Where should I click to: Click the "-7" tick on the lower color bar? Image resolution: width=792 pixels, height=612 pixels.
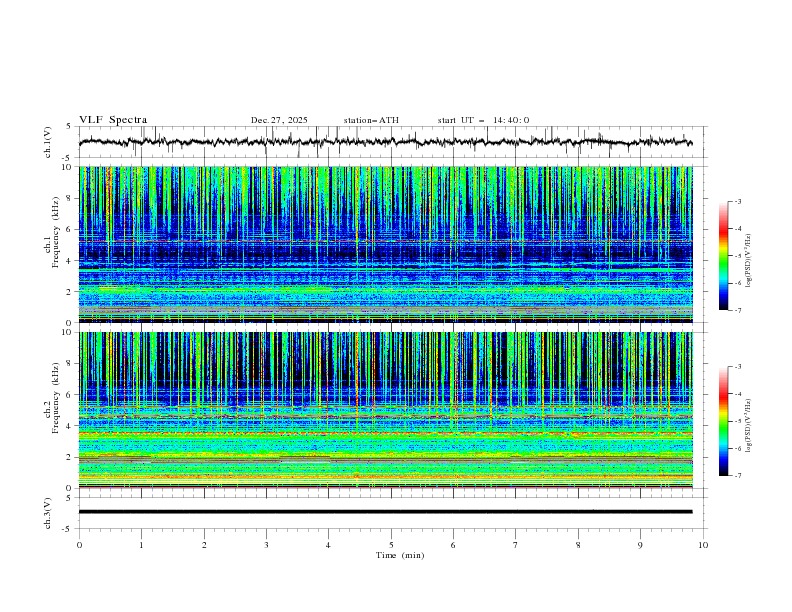pos(737,476)
